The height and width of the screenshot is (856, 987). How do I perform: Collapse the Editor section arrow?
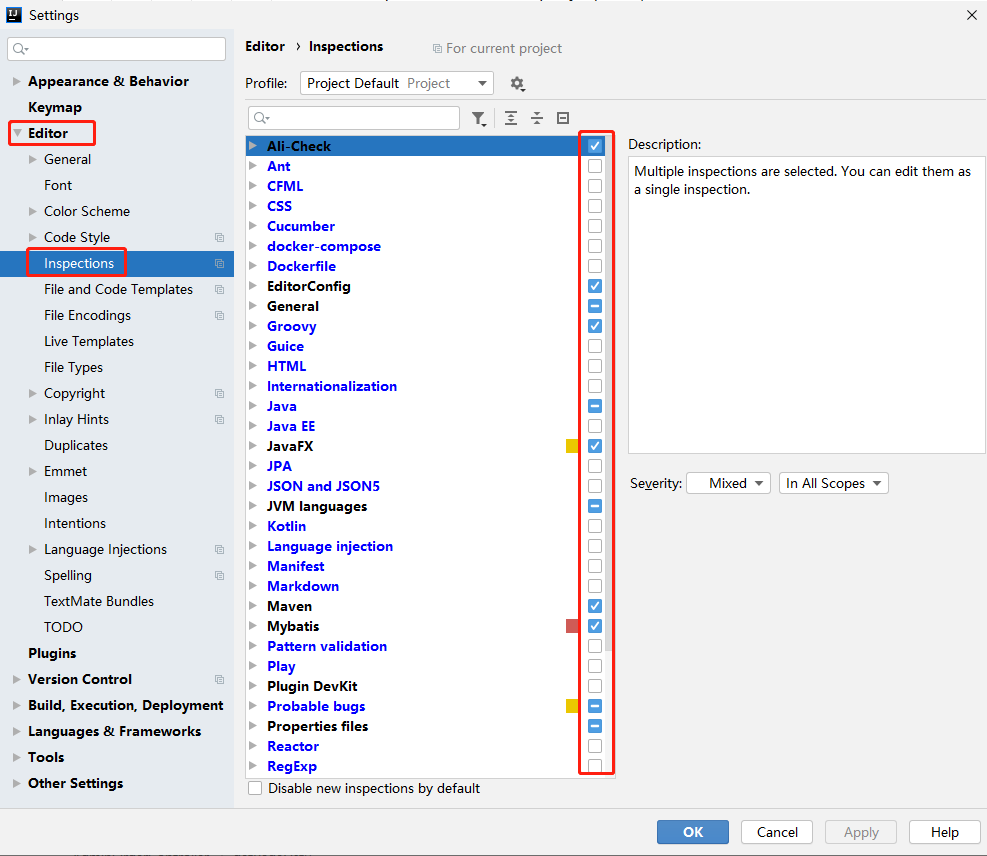coord(17,133)
